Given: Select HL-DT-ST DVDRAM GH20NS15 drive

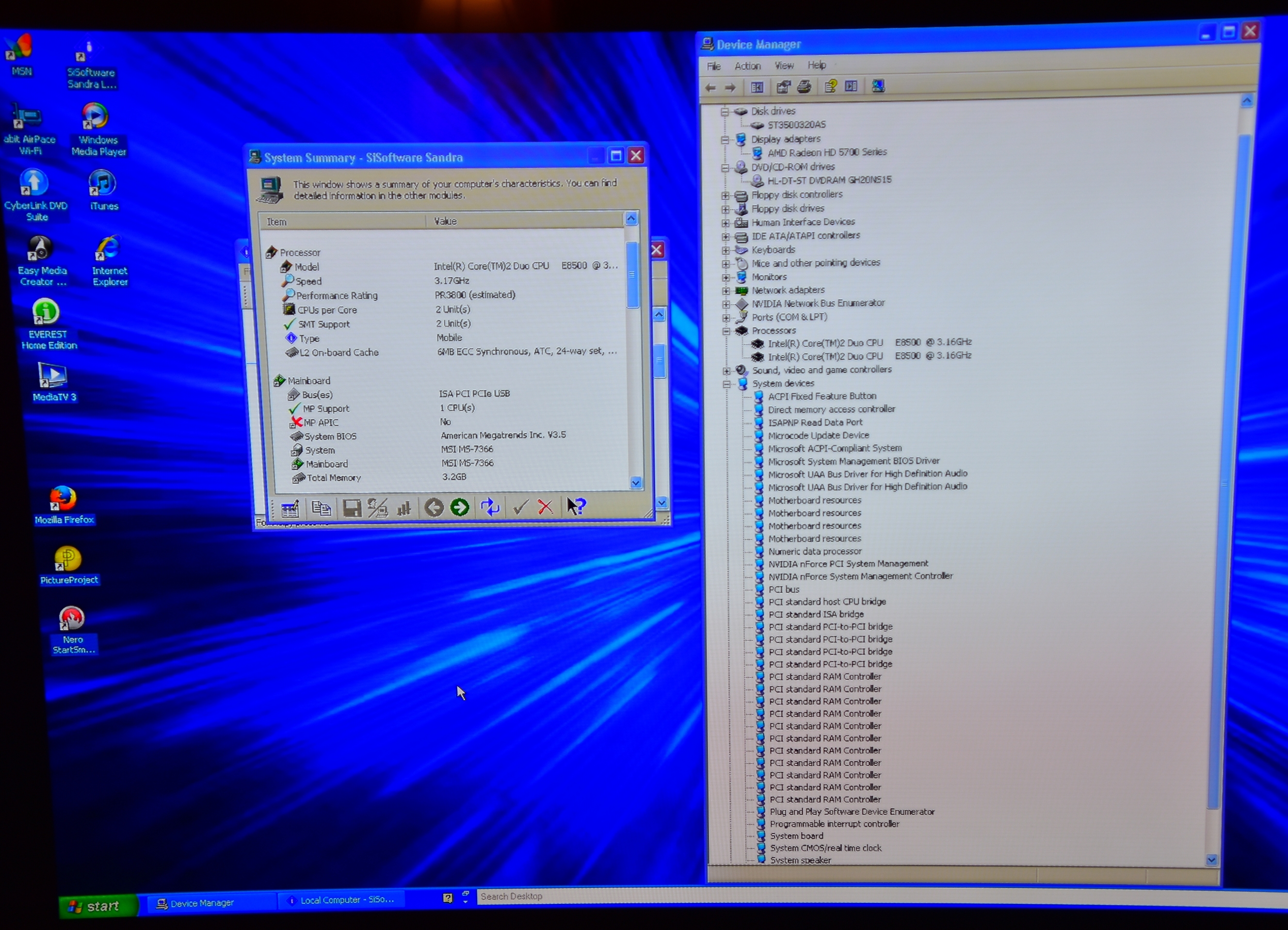Looking at the screenshot, I should pyautogui.click(x=830, y=180).
